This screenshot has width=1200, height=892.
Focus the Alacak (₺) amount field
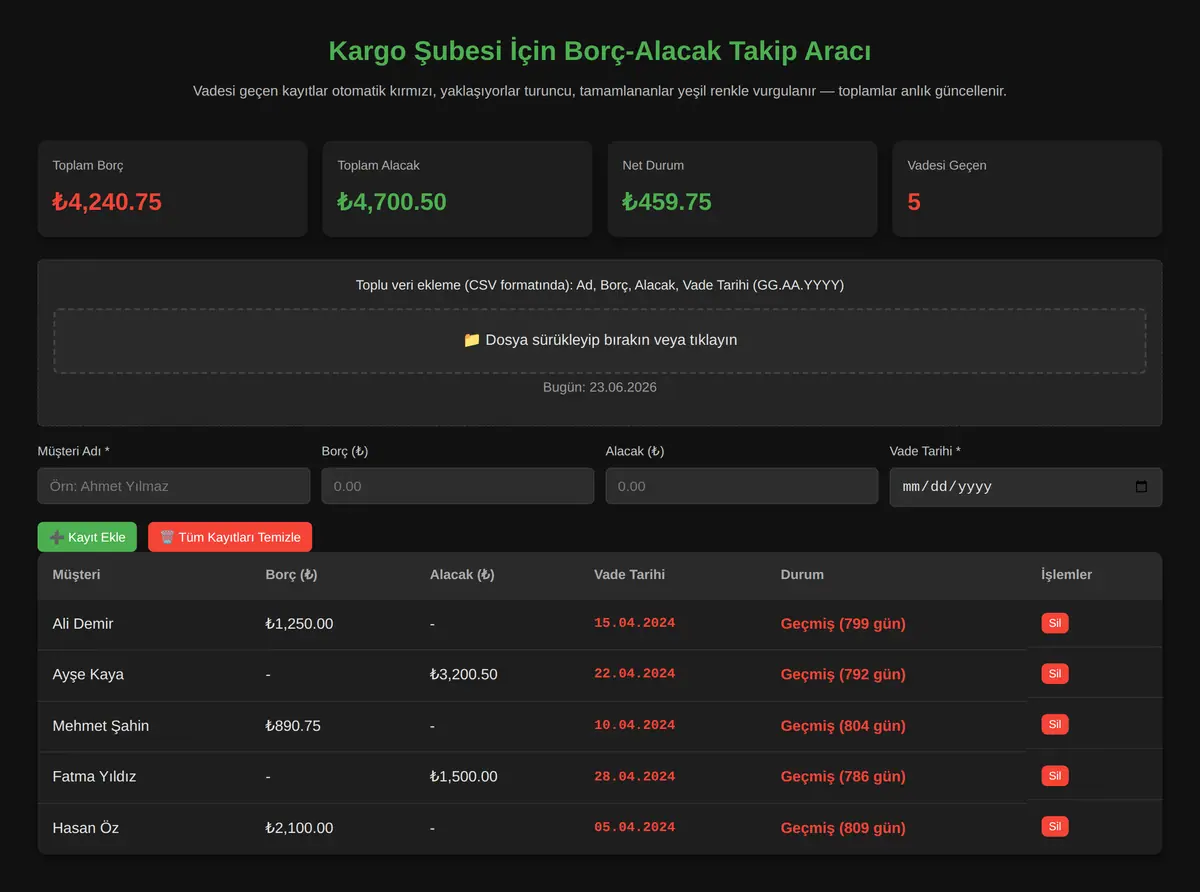pyautogui.click(x=742, y=486)
